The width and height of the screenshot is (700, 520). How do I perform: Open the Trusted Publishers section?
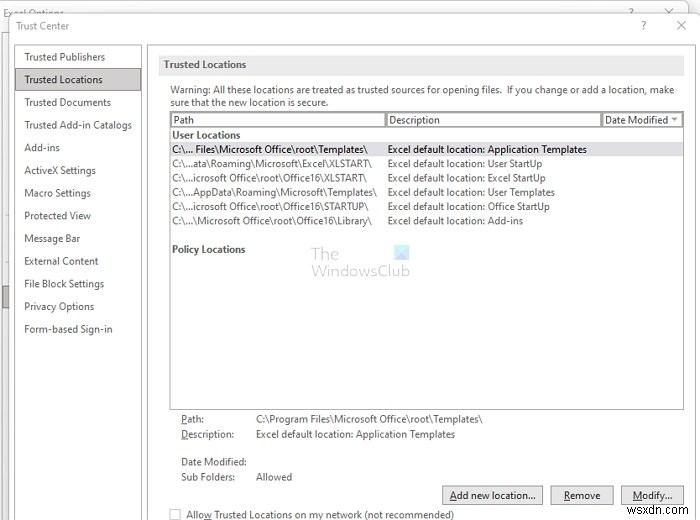(64, 57)
